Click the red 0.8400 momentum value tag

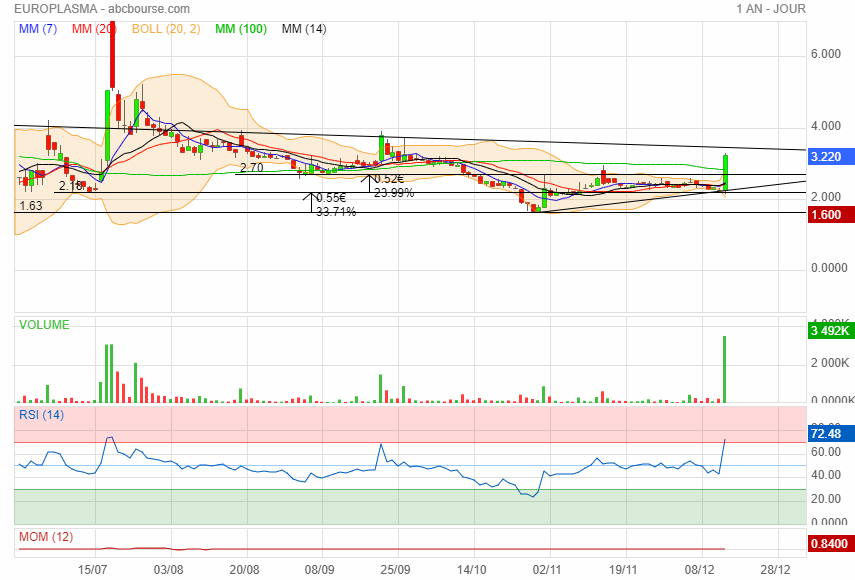click(831, 543)
